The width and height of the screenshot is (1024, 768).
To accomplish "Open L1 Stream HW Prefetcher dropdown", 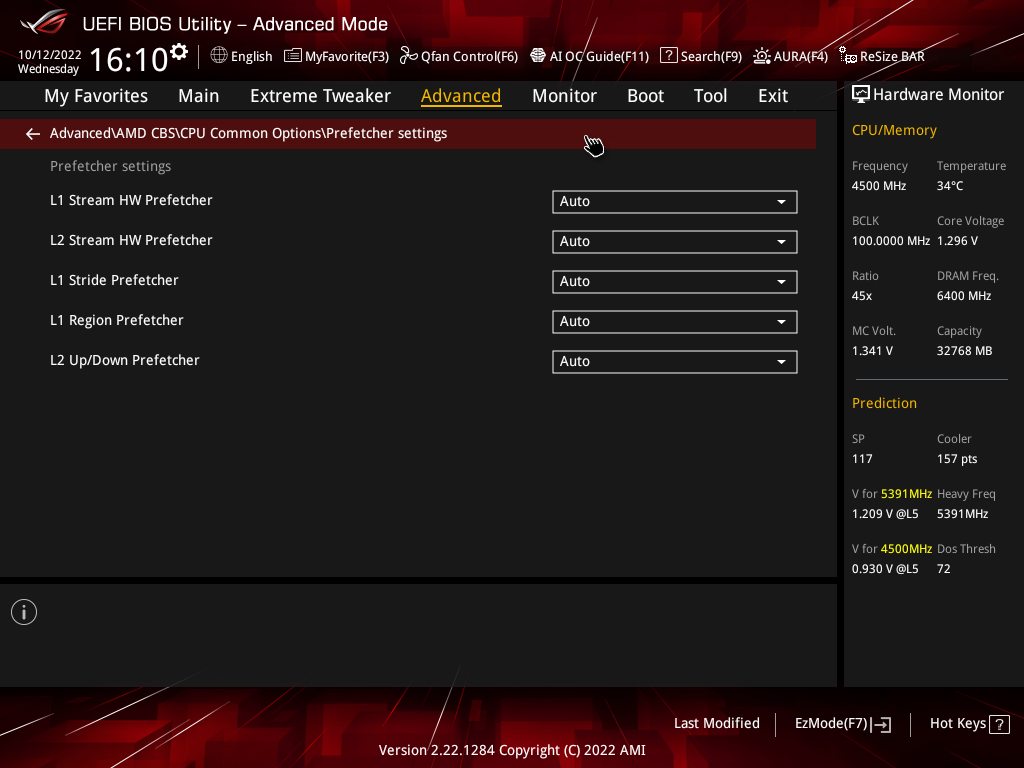I will (675, 202).
